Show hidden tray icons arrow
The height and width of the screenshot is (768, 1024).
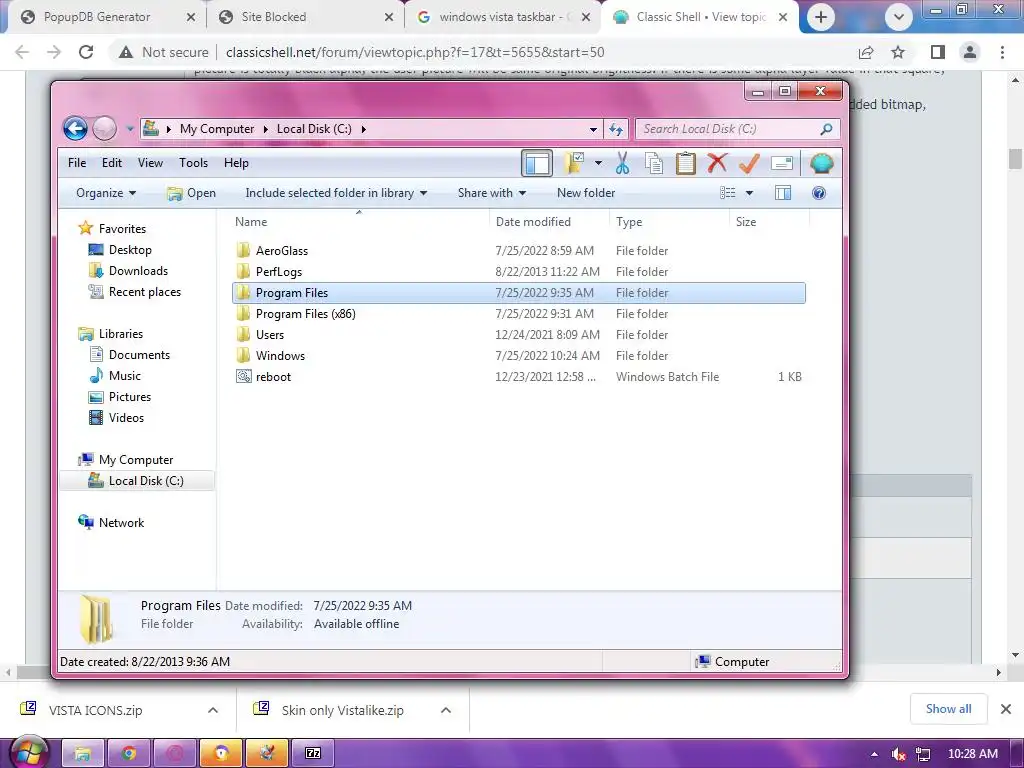(x=874, y=754)
